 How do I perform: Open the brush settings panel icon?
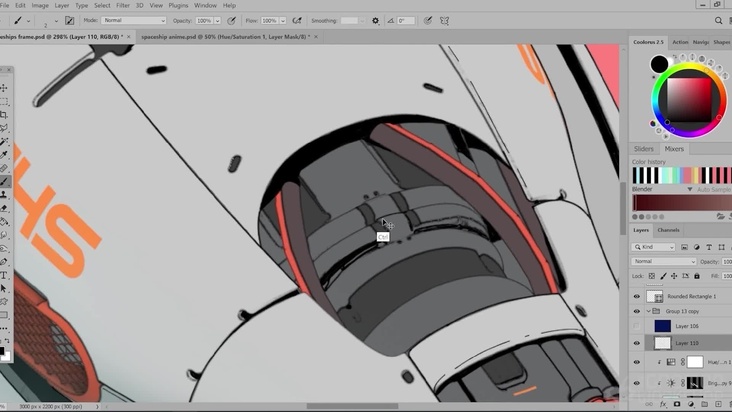click(68, 20)
